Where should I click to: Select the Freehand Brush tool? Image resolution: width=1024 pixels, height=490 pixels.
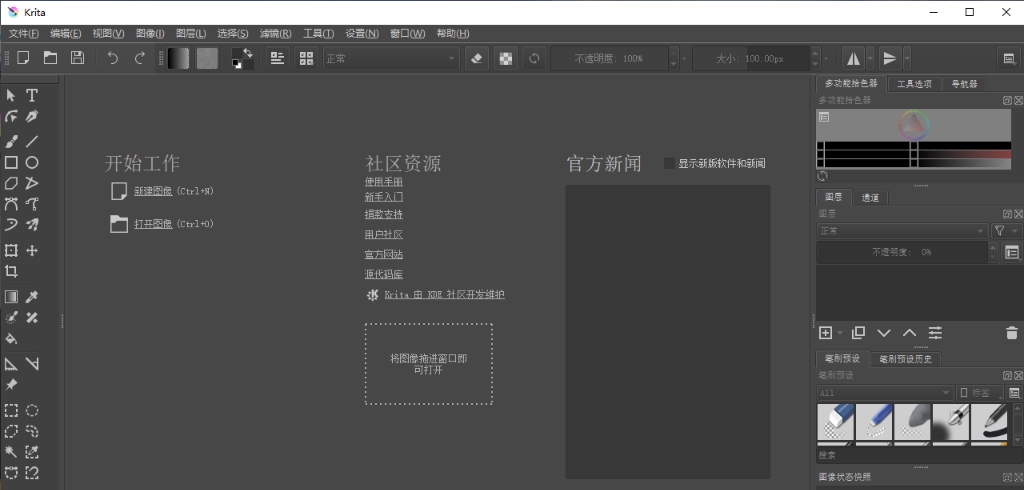tap(11, 141)
